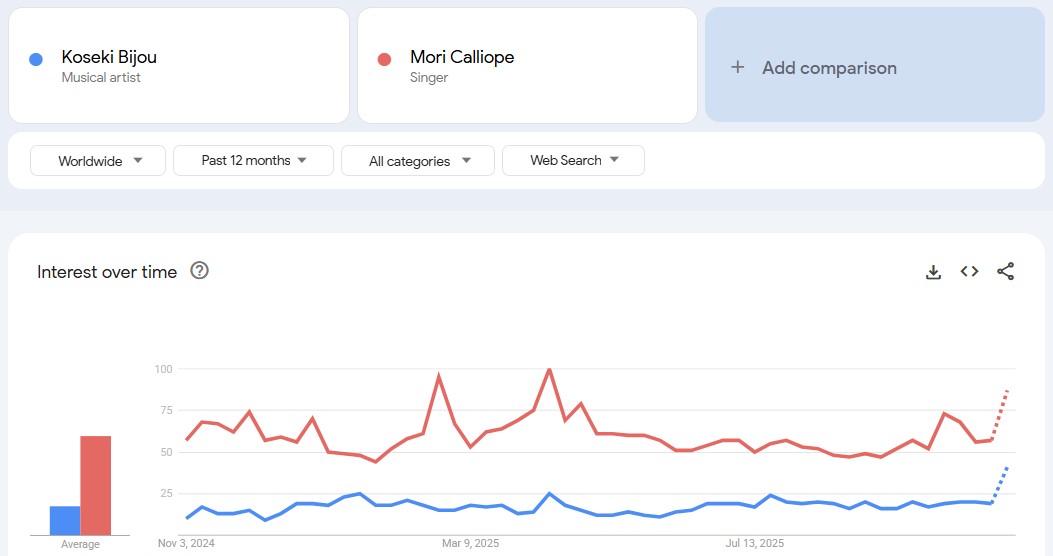Screen dimensions: 1053x556
Task: Click the red average bar for Mori Calliope
Action: [x=96, y=485]
